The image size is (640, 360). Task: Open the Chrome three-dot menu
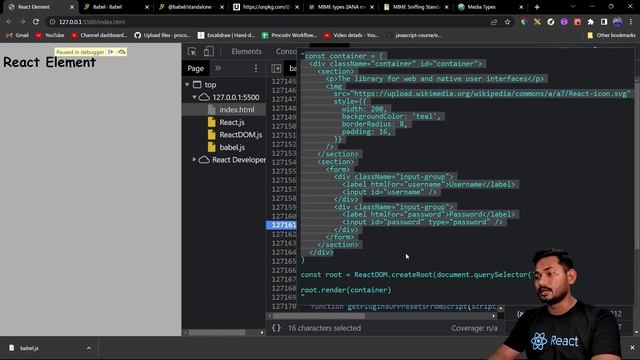coord(631,22)
